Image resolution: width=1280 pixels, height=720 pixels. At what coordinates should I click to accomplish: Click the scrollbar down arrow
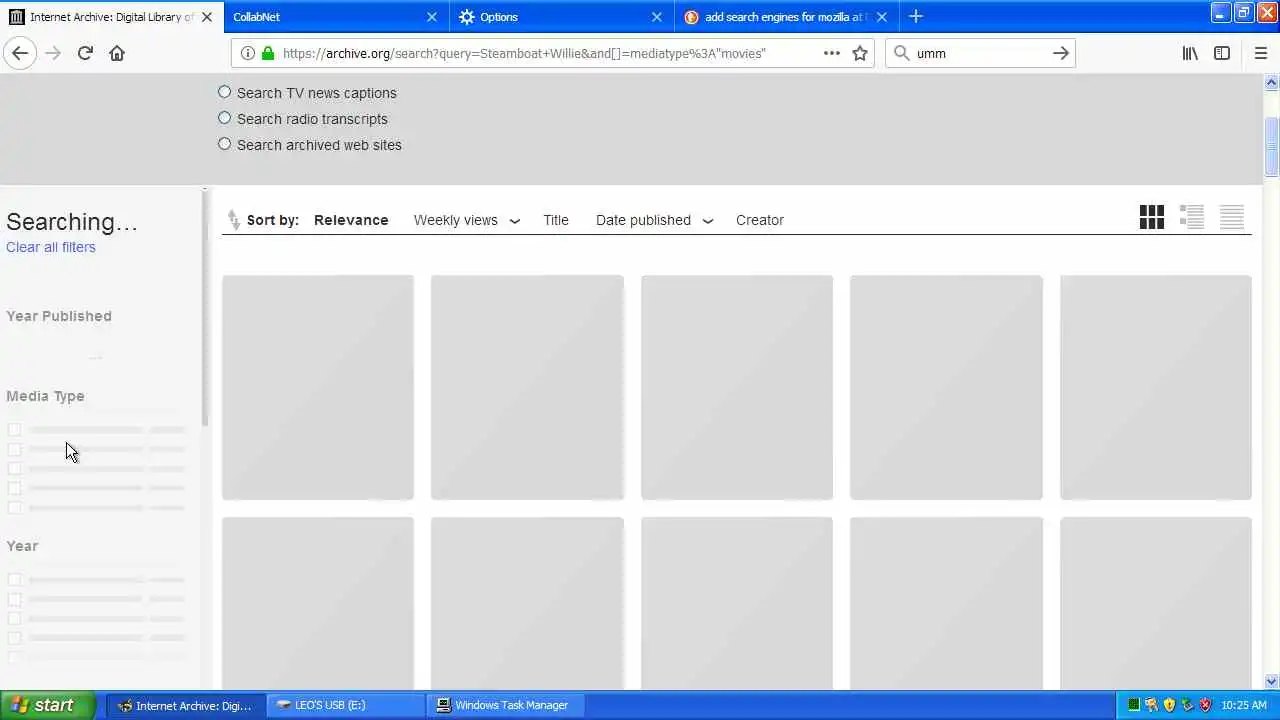(1271, 681)
